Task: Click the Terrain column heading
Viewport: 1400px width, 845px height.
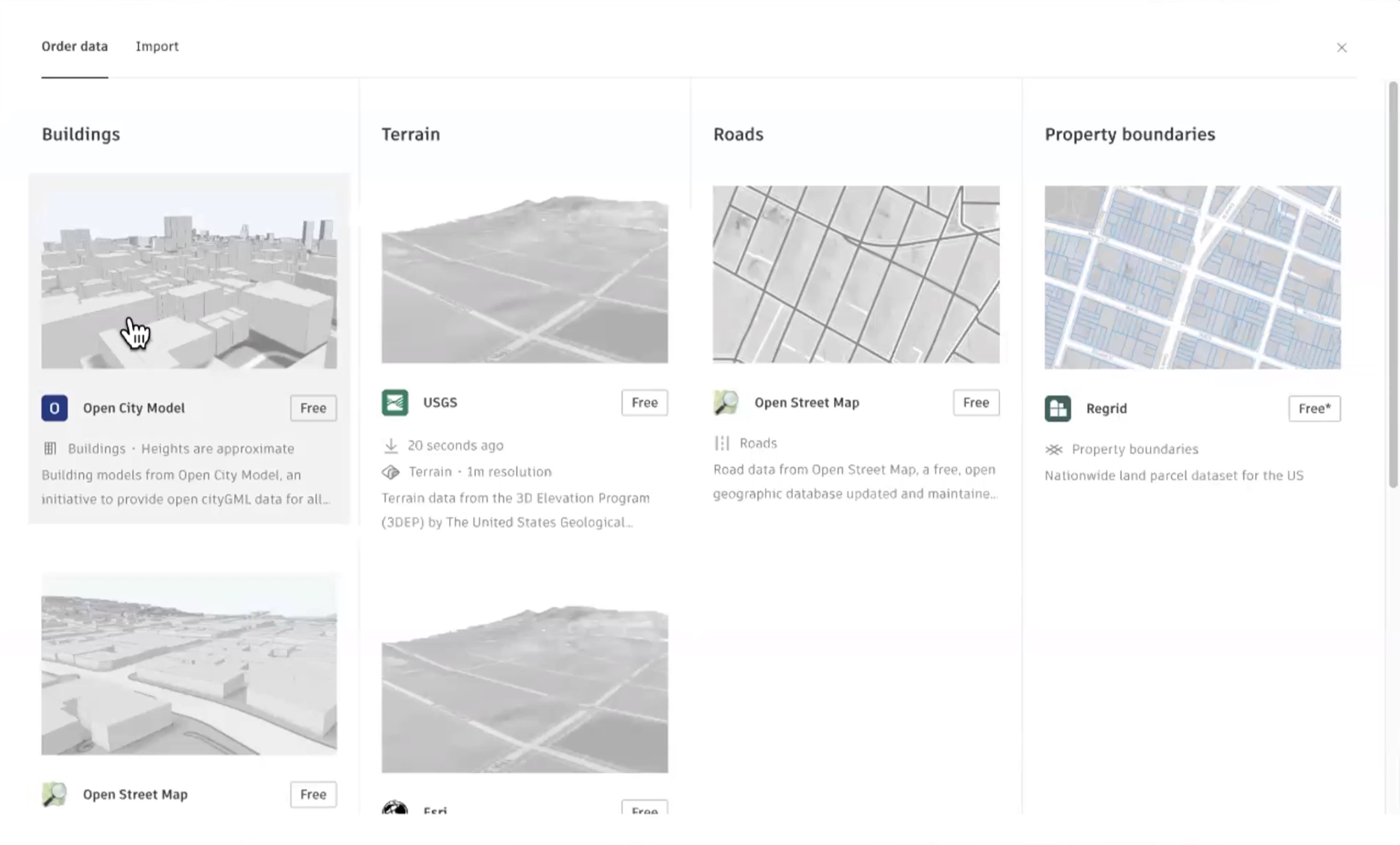Action: click(411, 134)
